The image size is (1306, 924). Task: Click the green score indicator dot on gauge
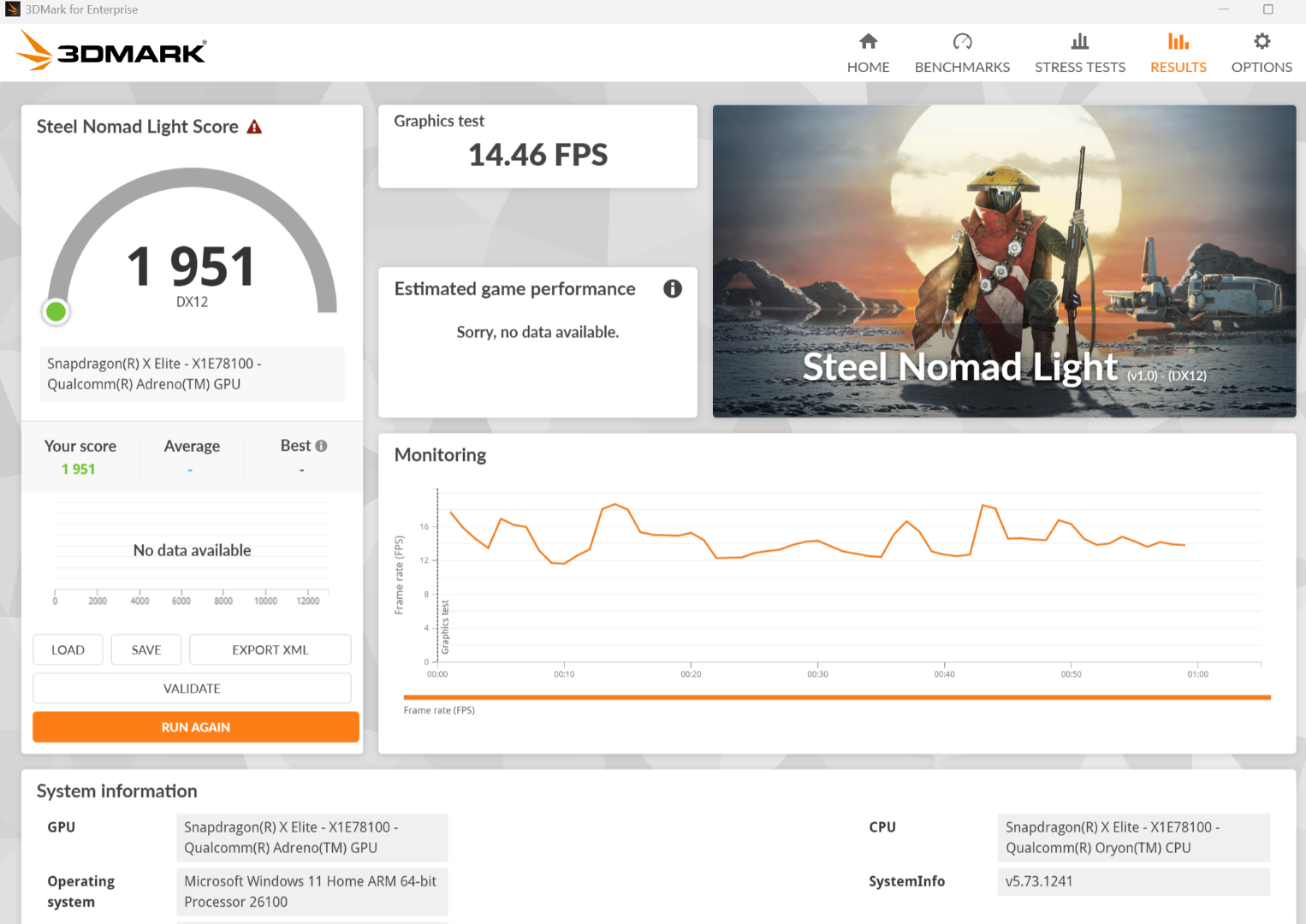pyautogui.click(x=56, y=312)
